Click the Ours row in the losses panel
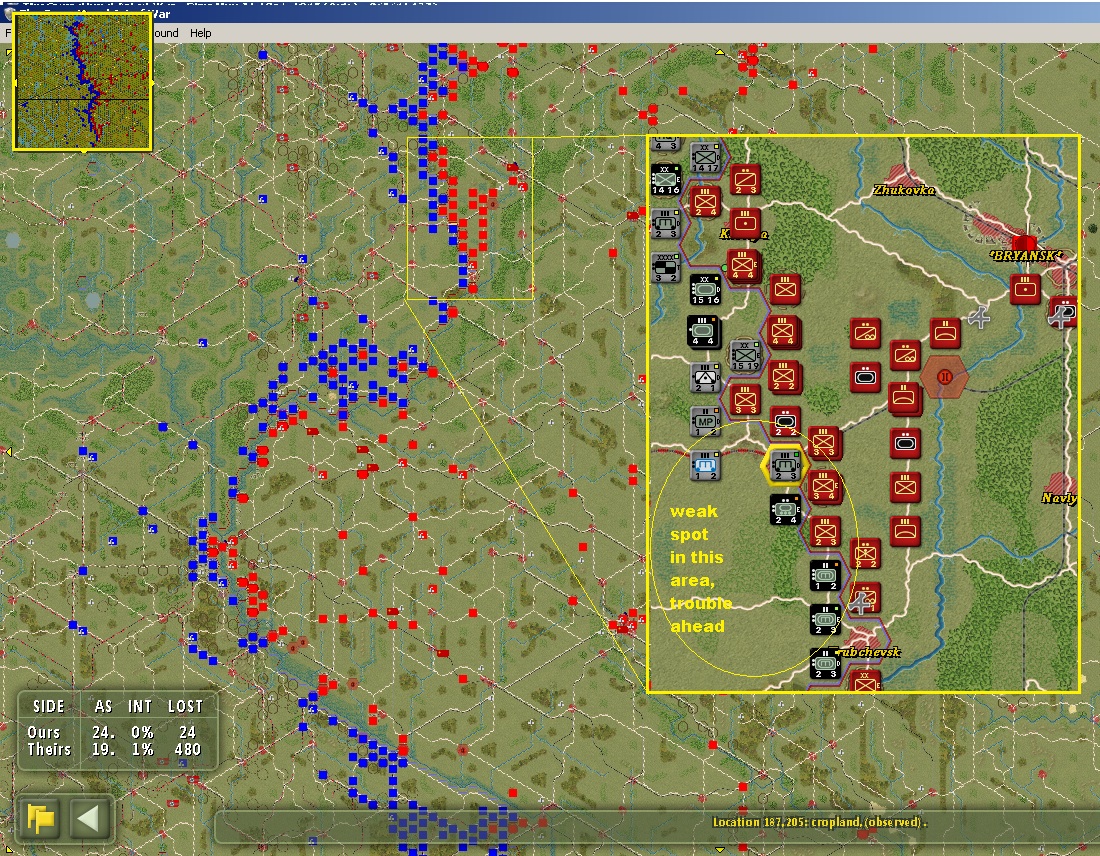1100x856 pixels. click(x=114, y=733)
